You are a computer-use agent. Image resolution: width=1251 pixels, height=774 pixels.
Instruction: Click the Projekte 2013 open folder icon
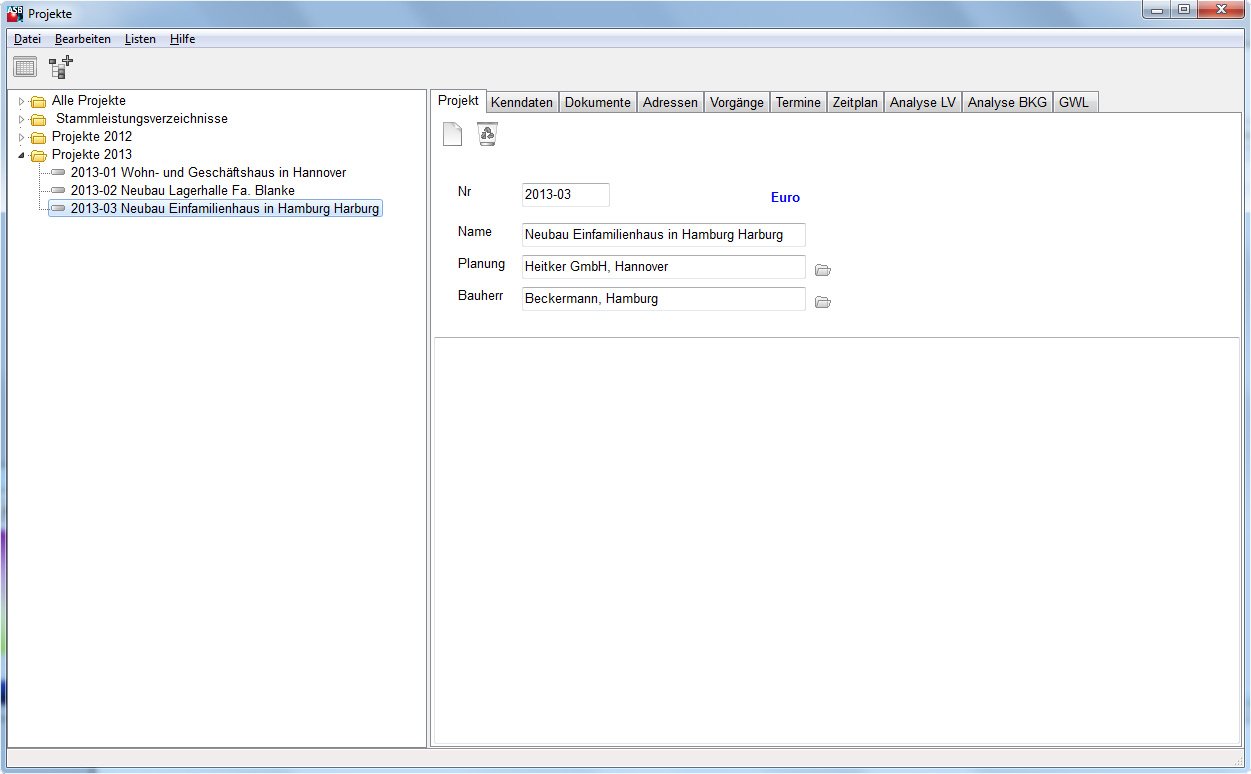point(38,155)
